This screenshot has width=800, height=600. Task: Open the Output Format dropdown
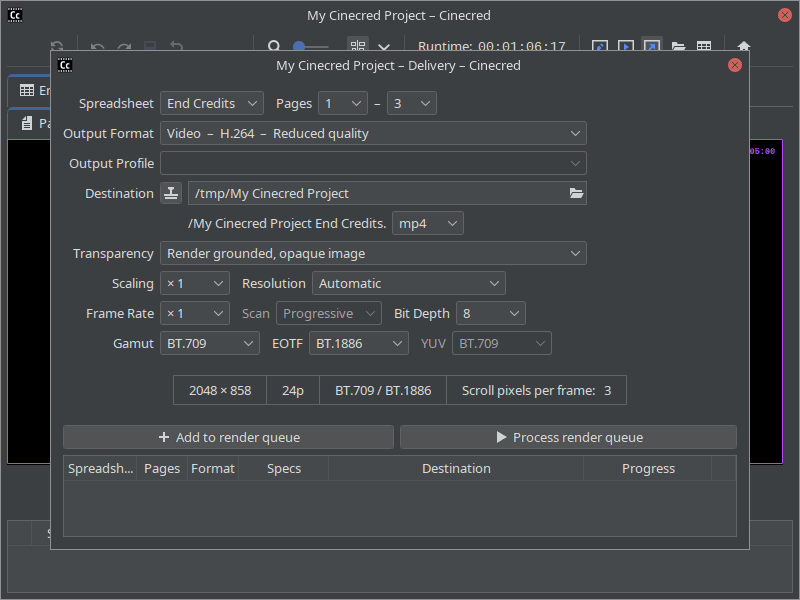click(x=373, y=133)
